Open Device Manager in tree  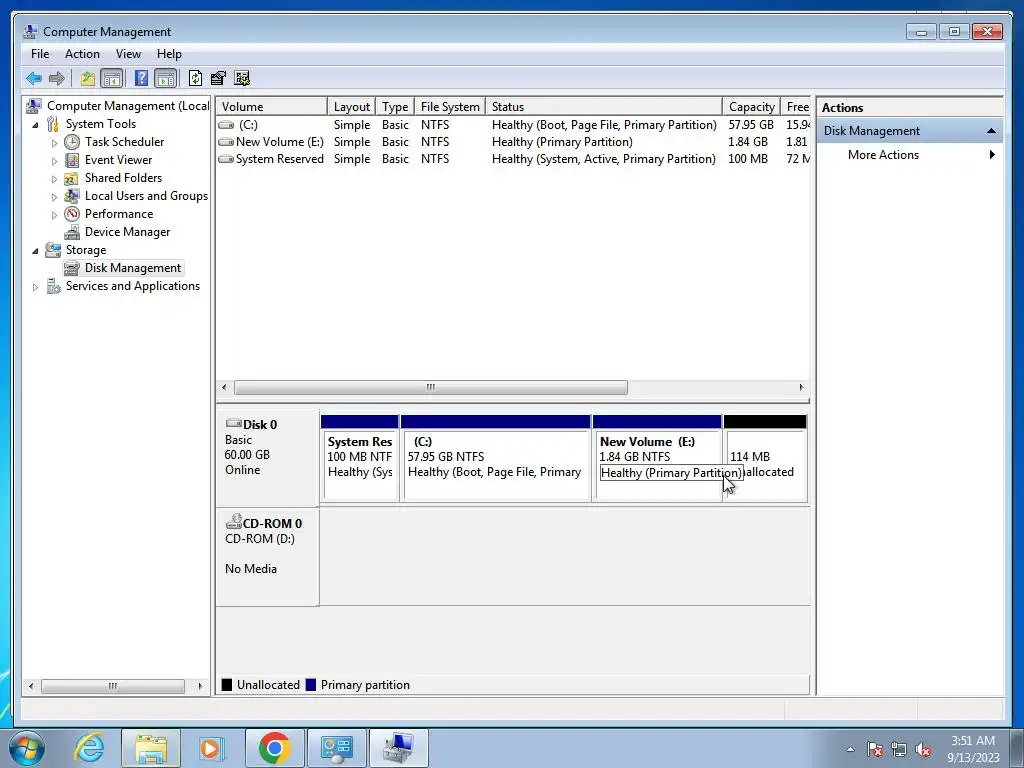(127, 232)
